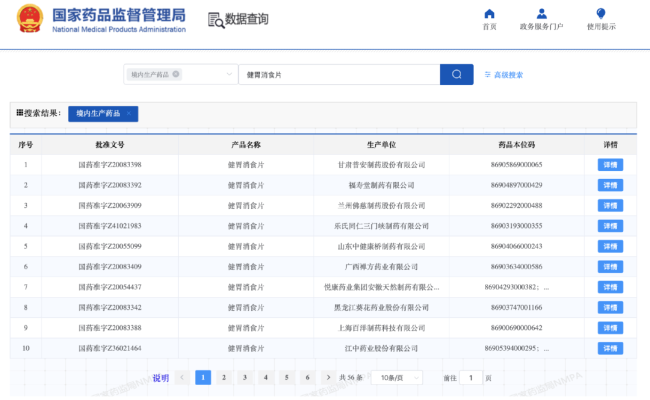Remove the 境内生产药品 tag in selector
This screenshot has width=650, height=400.
tap(176, 74)
